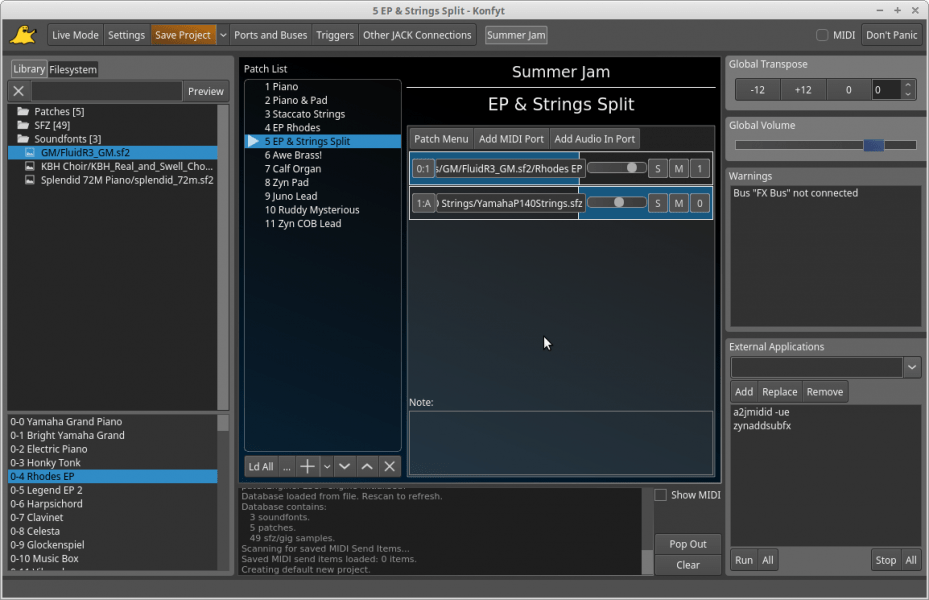Move selected patch down in list
Viewport: 929px width, 600px height.
click(345, 467)
